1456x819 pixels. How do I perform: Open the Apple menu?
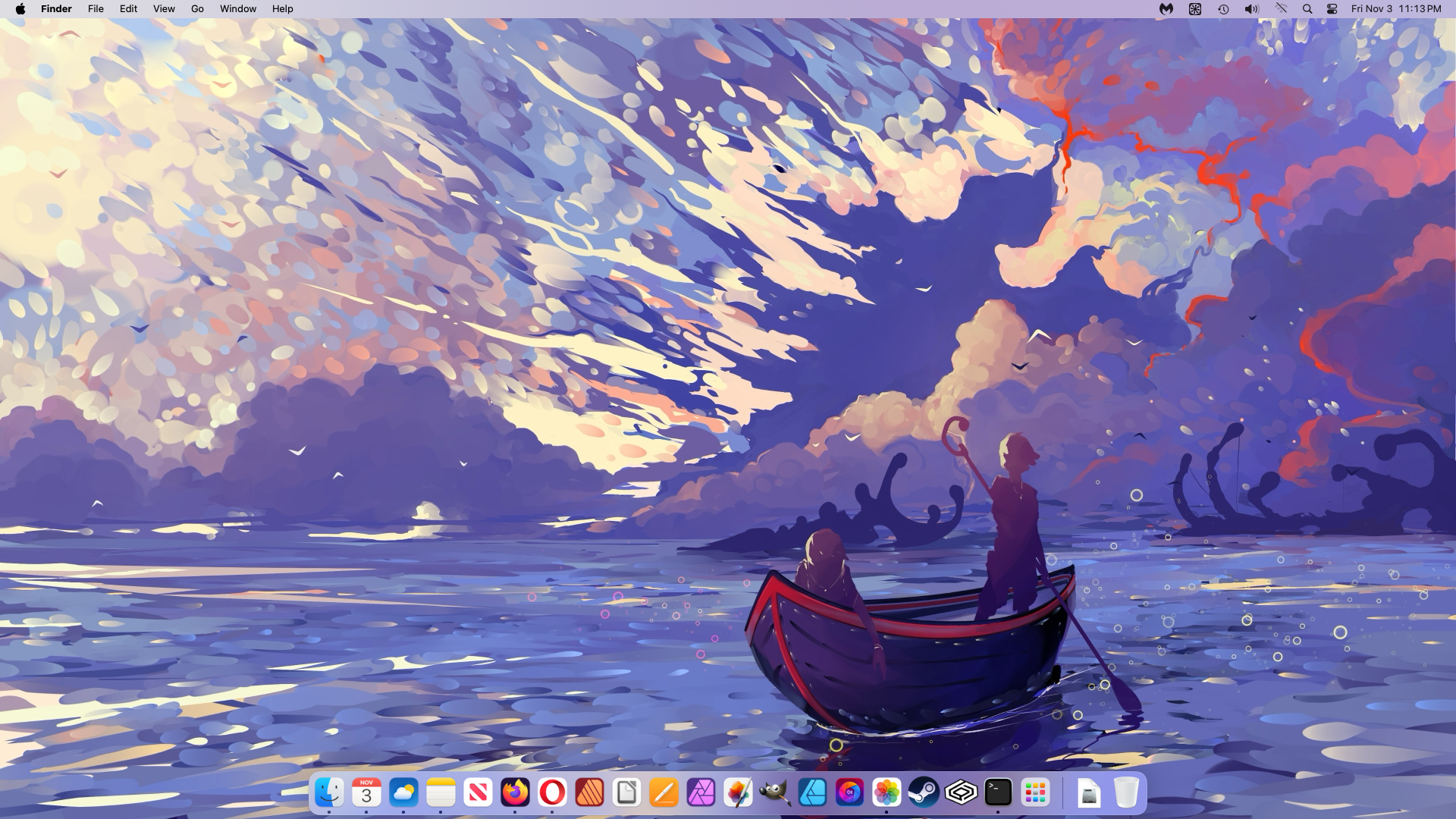(20, 9)
